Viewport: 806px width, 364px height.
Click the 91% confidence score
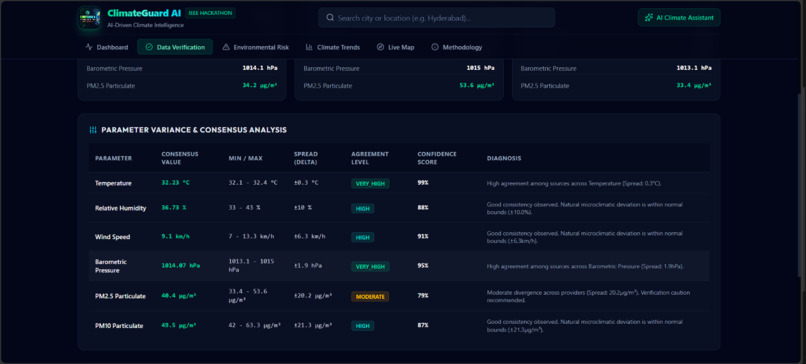coord(423,236)
